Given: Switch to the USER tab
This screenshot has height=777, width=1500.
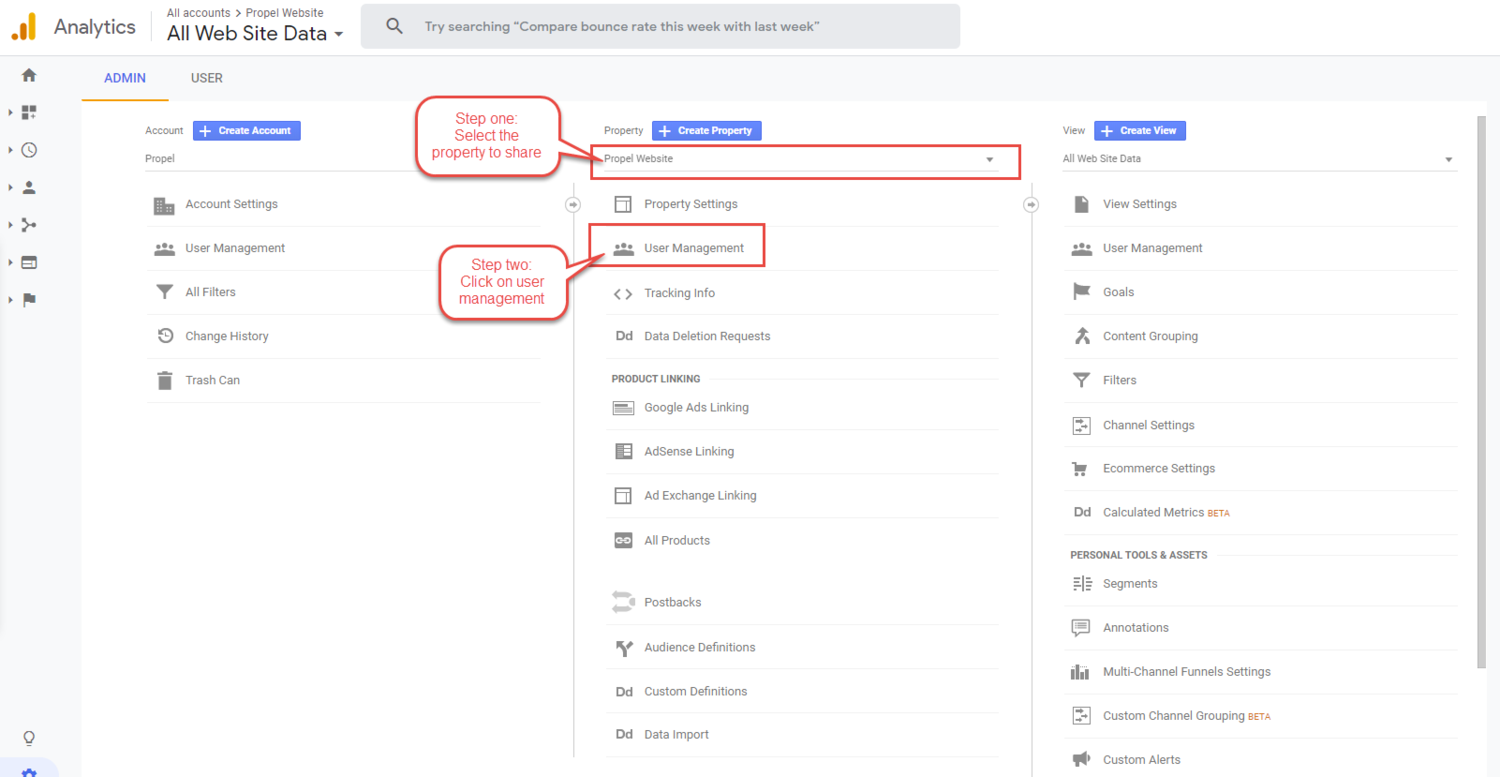Looking at the screenshot, I should click(207, 78).
